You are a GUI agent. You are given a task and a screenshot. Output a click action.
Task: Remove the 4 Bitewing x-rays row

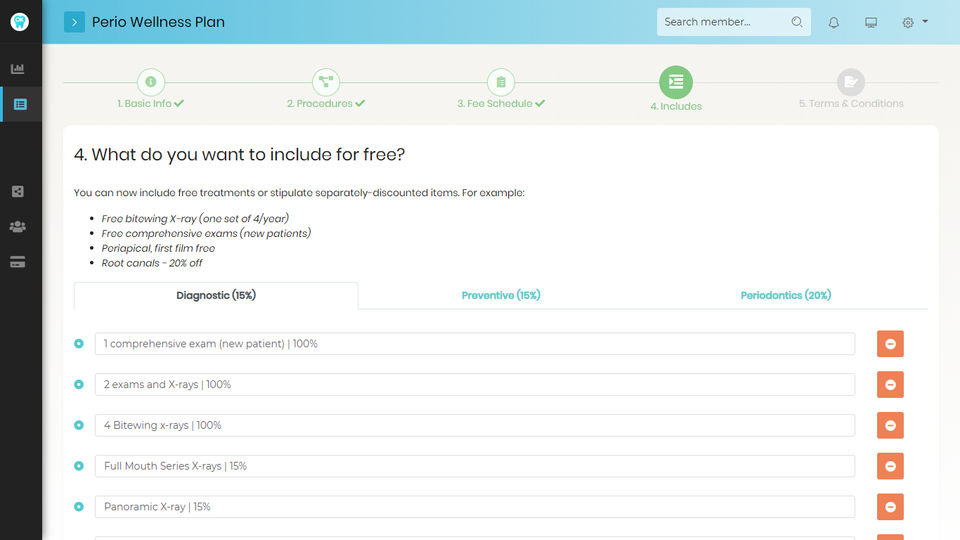(x=890, y=425)
